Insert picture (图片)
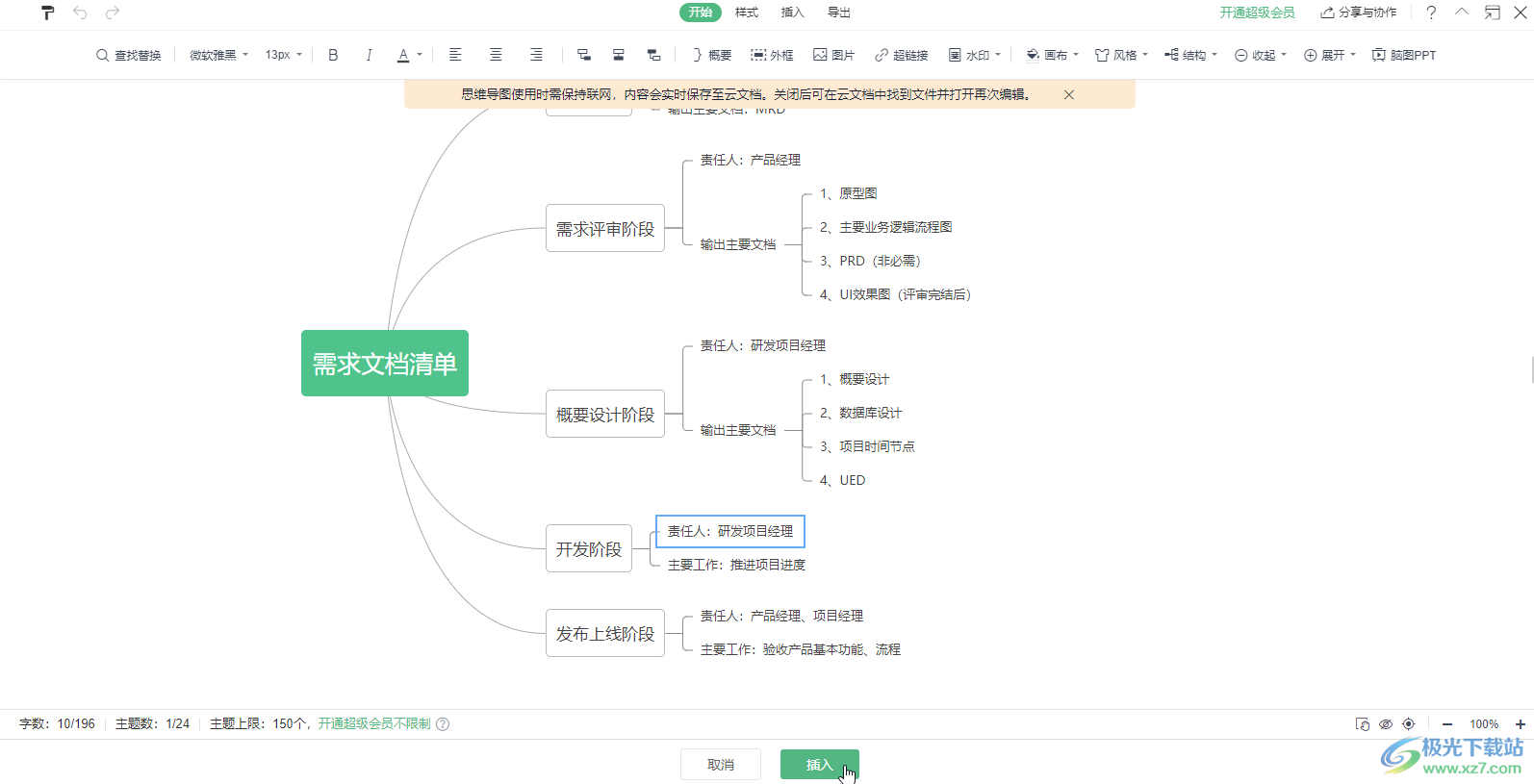 pos(833,55)
